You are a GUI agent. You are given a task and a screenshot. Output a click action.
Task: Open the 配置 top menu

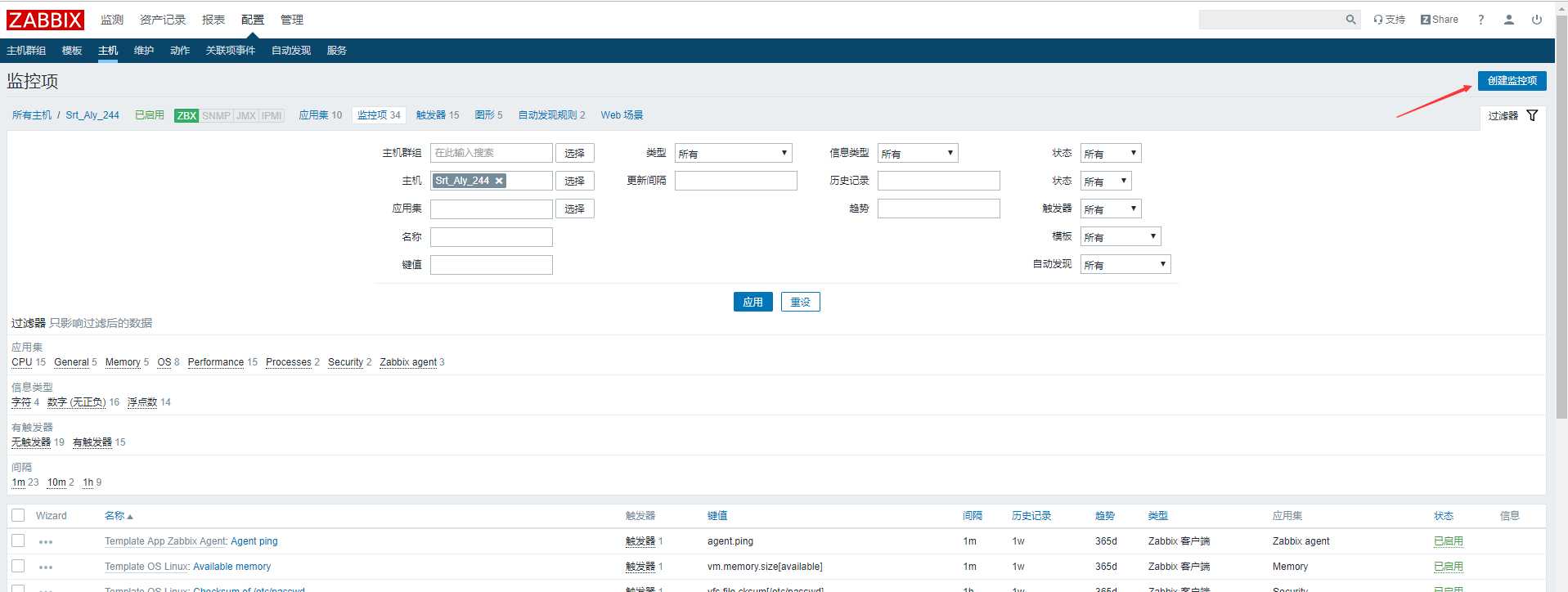coord(253,20)
